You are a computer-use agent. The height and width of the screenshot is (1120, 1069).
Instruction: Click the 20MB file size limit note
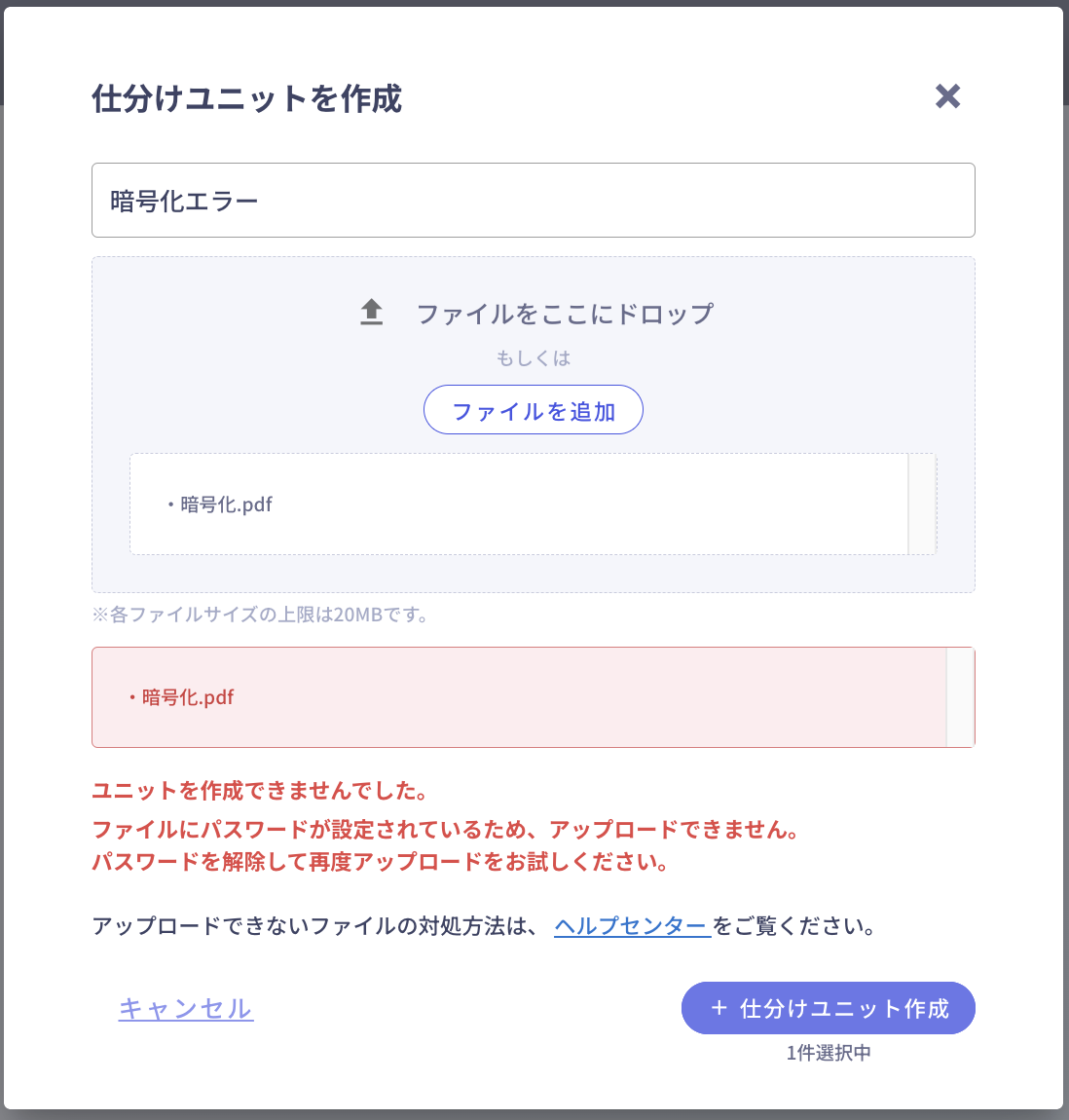(261, 615)
